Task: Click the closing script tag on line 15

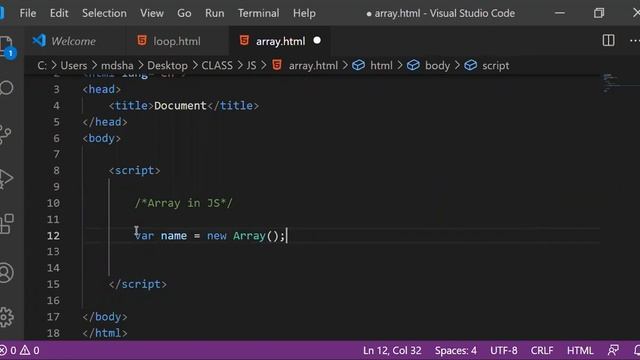Action: point(138,284)
